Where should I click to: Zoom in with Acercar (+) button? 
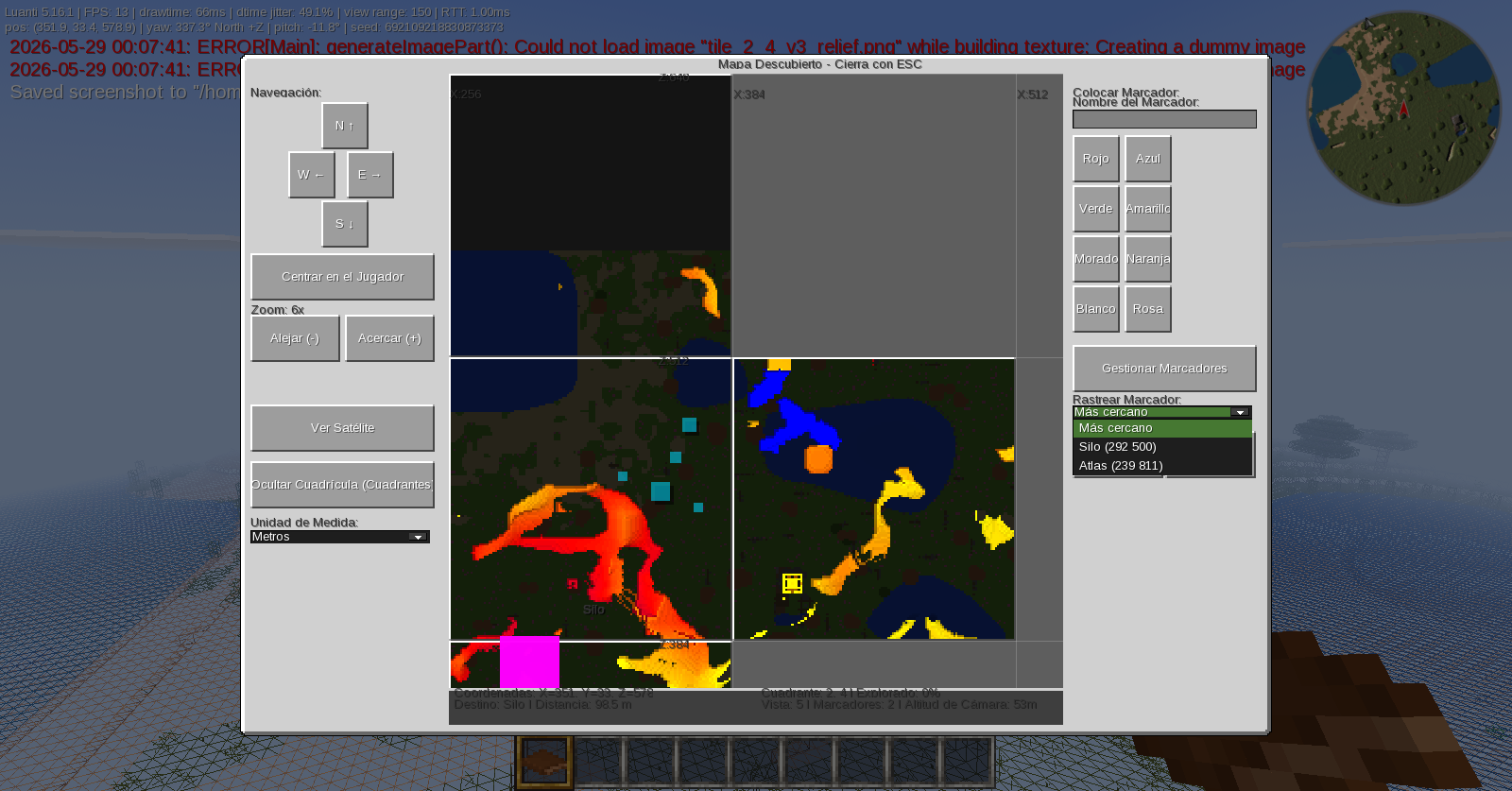coord(389,338)
